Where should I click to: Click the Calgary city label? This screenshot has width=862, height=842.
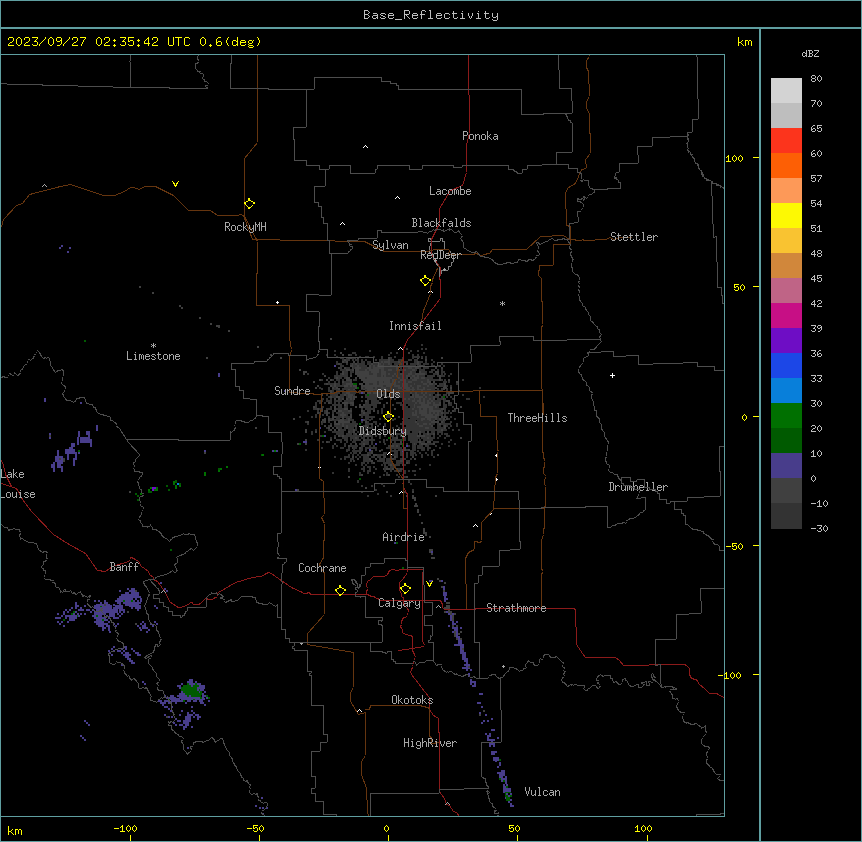click(x=400, y=603)
